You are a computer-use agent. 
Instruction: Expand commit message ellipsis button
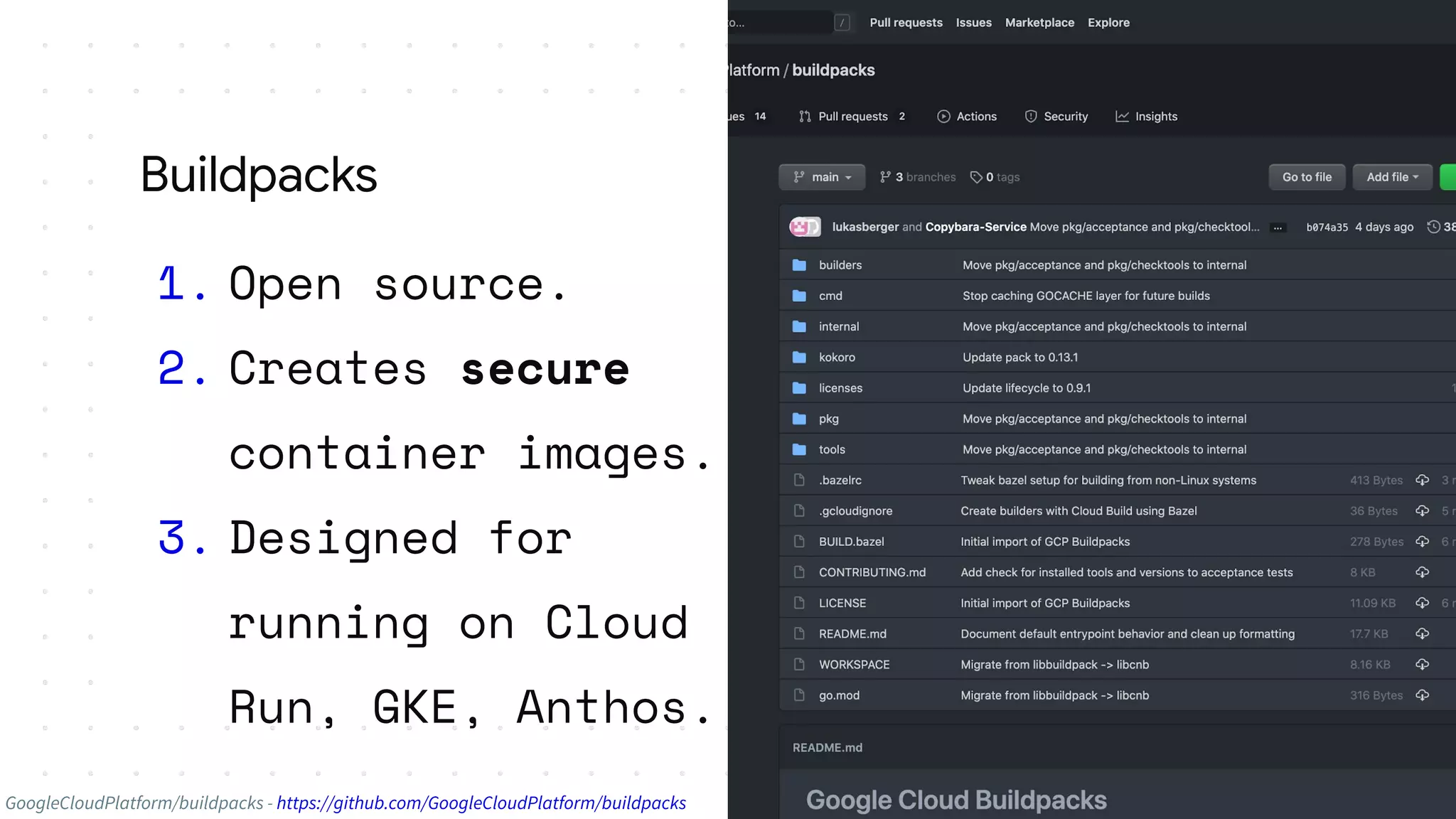tap(1278, 227)
